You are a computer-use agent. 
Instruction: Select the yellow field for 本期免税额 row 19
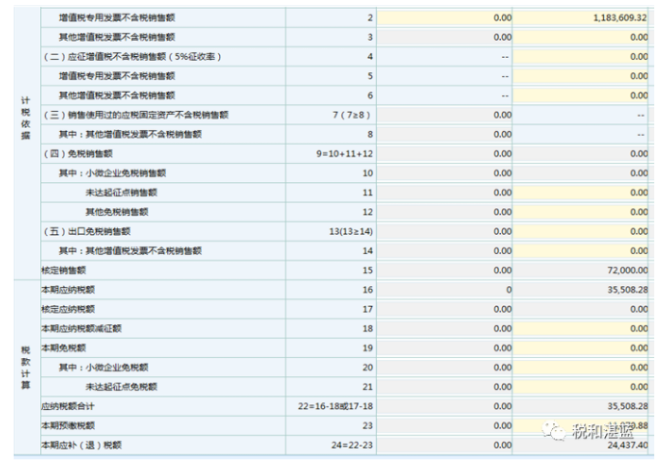(x=581, y=348)
